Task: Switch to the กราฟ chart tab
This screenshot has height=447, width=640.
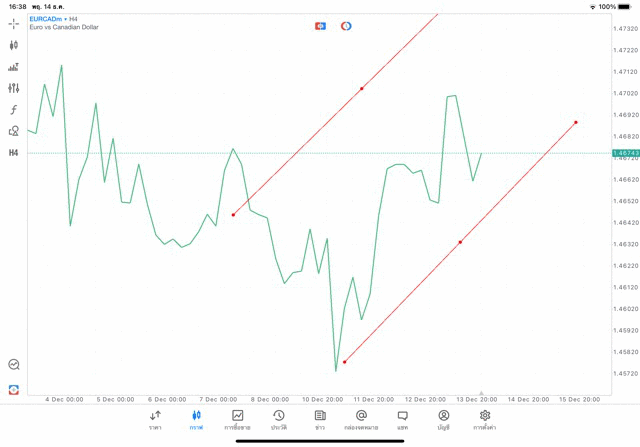Action: point(196,420)
